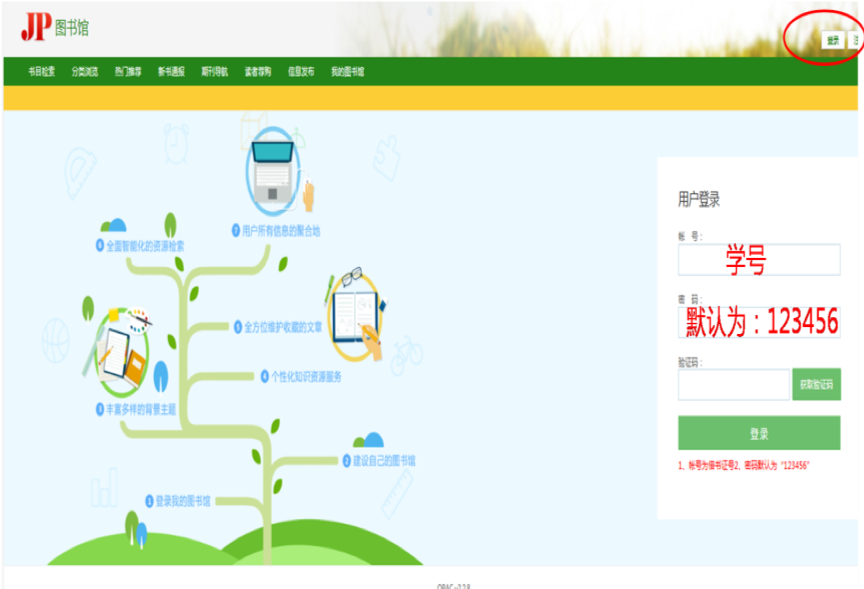This screenshot has width=864, height=589.
Task: Open the 期刊导航 menu item
Action: (x=214, y=72)
